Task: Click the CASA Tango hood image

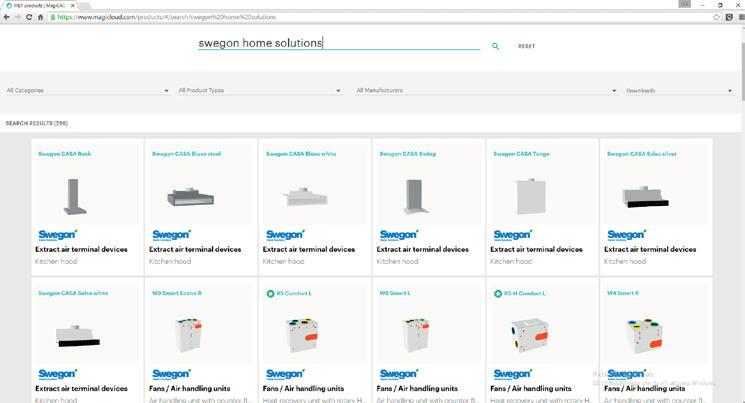Action: 531,197
